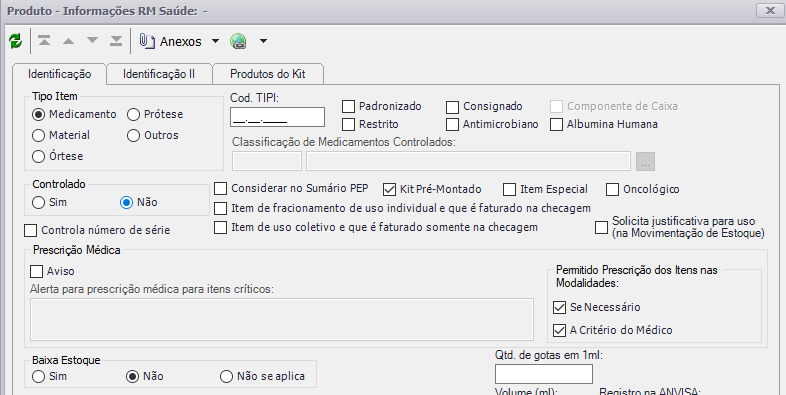The width and height of the screenshot is (786, 395).
Task: Check Item de uso coletivo checkbox
Action: coord(221,228)
